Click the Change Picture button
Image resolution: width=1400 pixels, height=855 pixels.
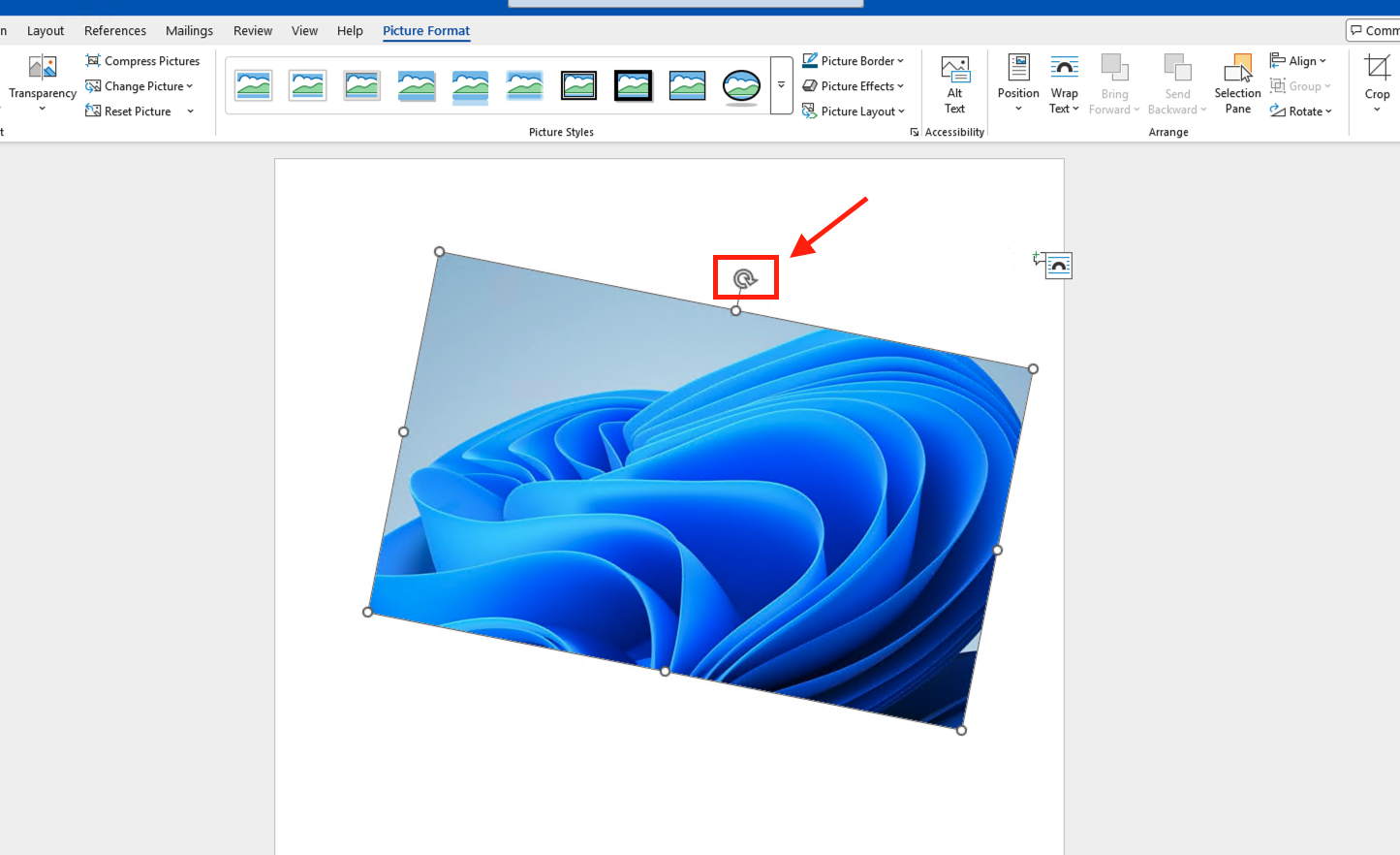point(140,86)
